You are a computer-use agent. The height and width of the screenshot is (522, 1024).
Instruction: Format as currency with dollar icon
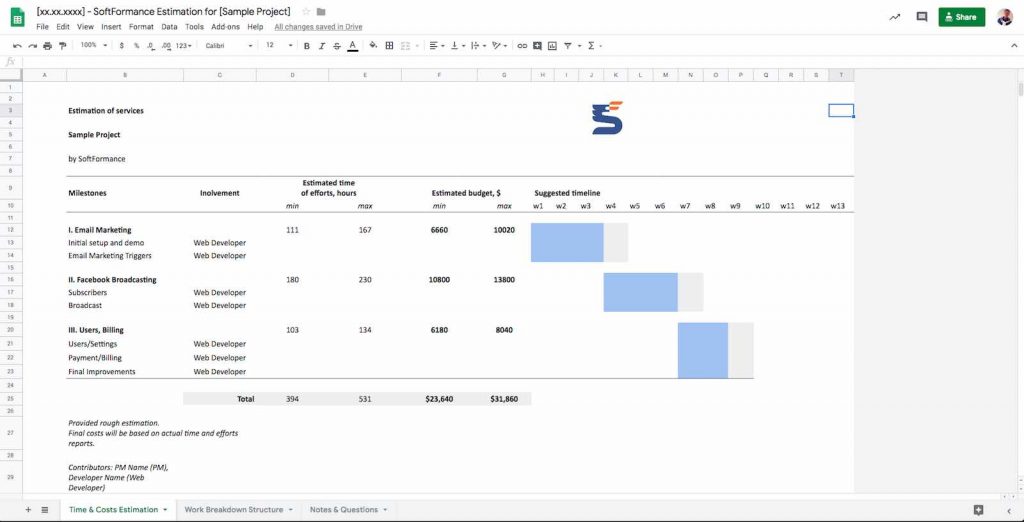point(121,46)
